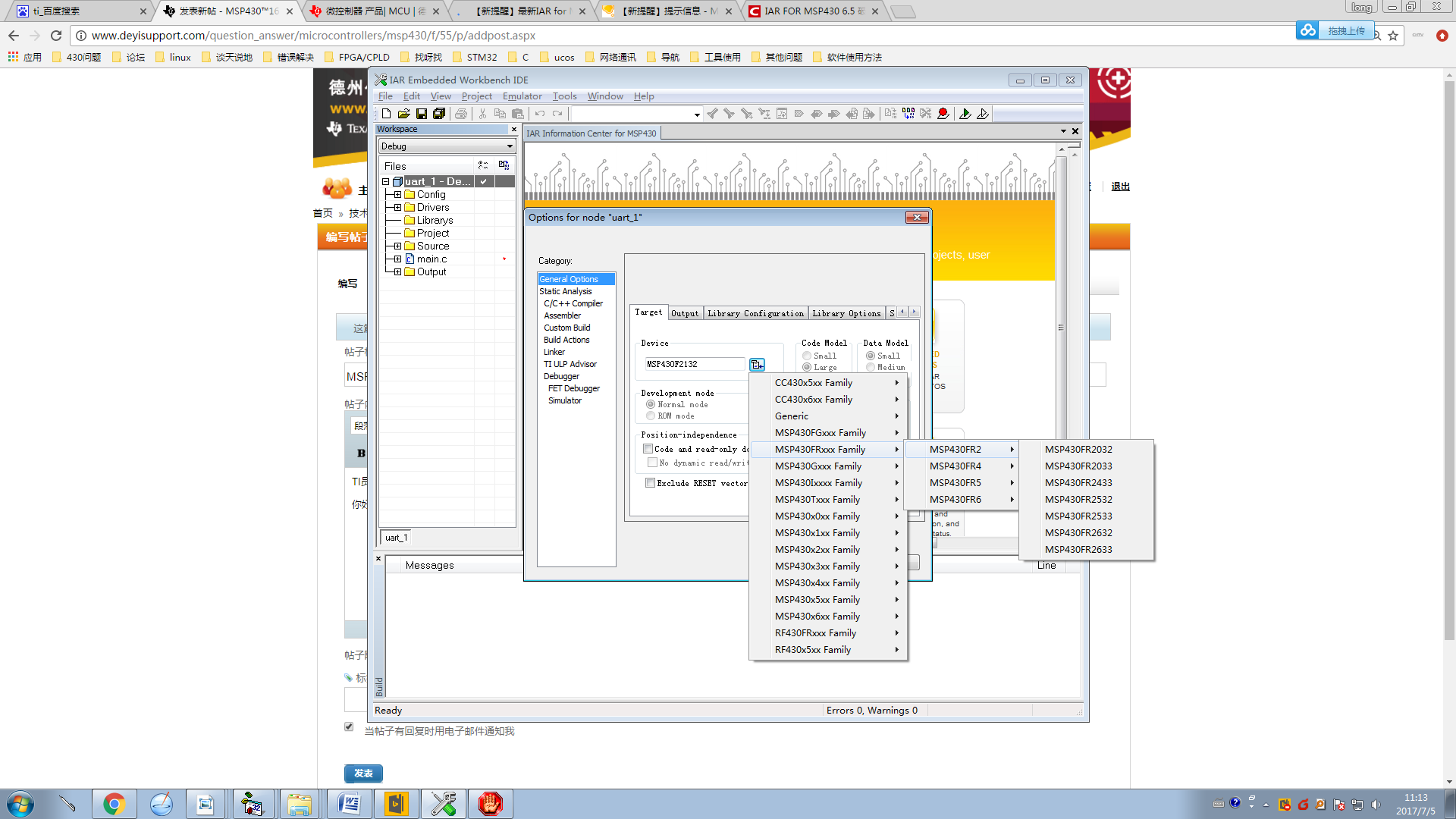Select Large code model radio button
The width and height of the screenshot is (1456, 819).
pyautogui.click(x=807, y=367)
